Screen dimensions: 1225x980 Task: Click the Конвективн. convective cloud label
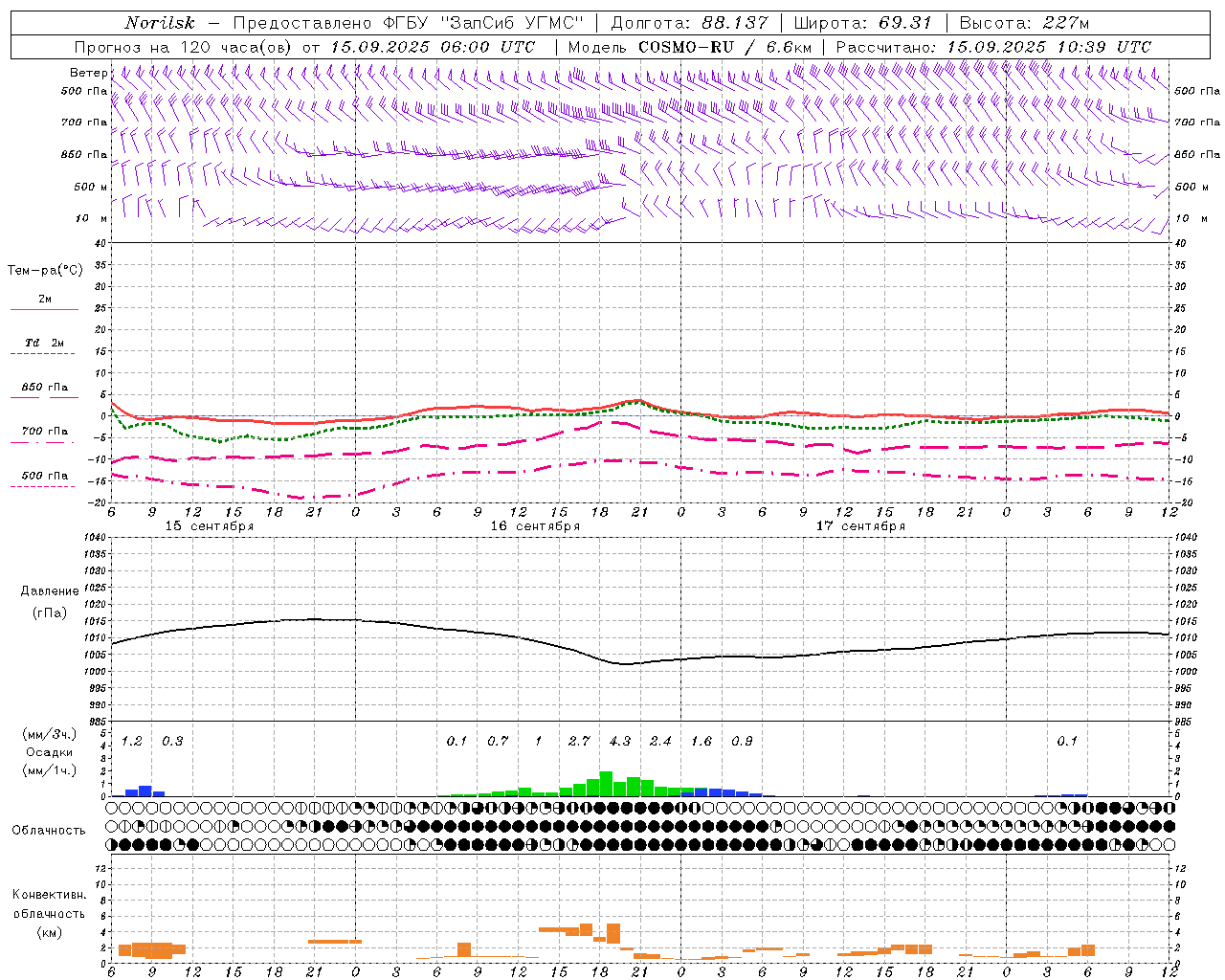pyautogui.click(x=49, y=895)
